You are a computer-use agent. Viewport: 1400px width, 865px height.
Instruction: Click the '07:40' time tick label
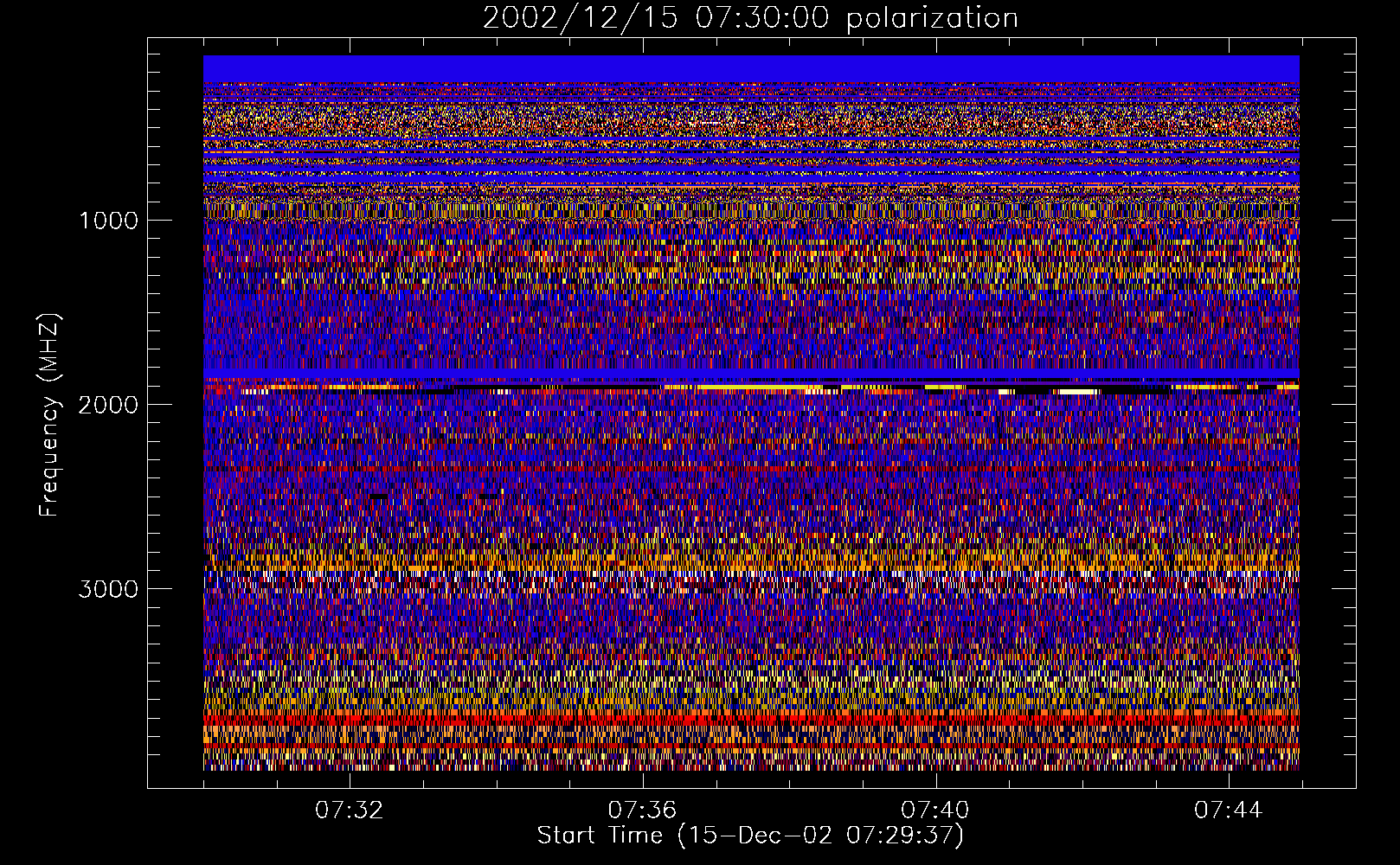pos(935,811)
